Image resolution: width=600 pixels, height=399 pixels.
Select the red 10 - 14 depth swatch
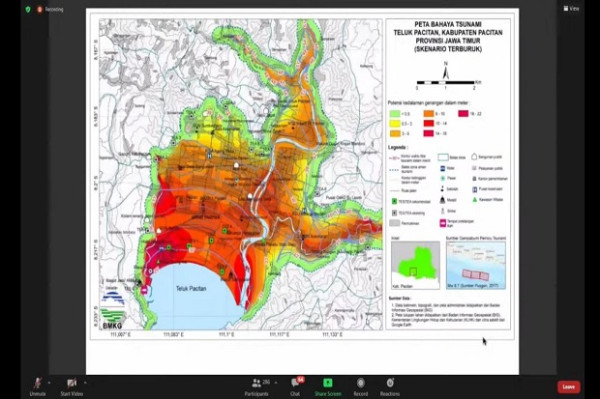[429, 123]
